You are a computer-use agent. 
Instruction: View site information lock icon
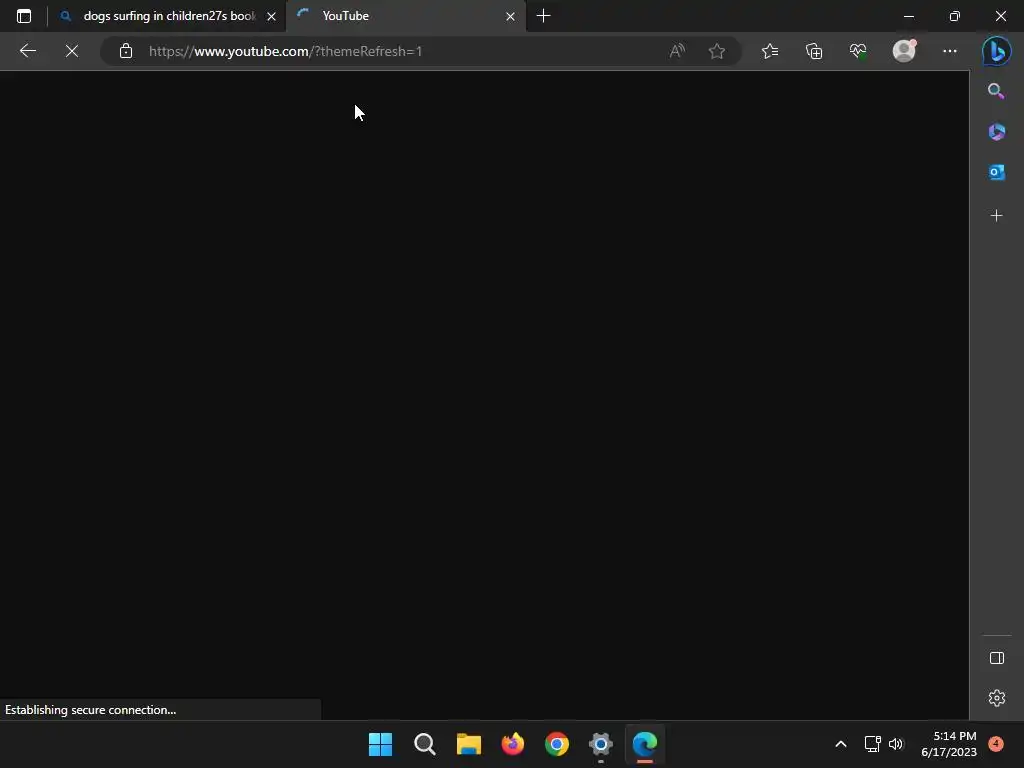(x=126, y=51)
